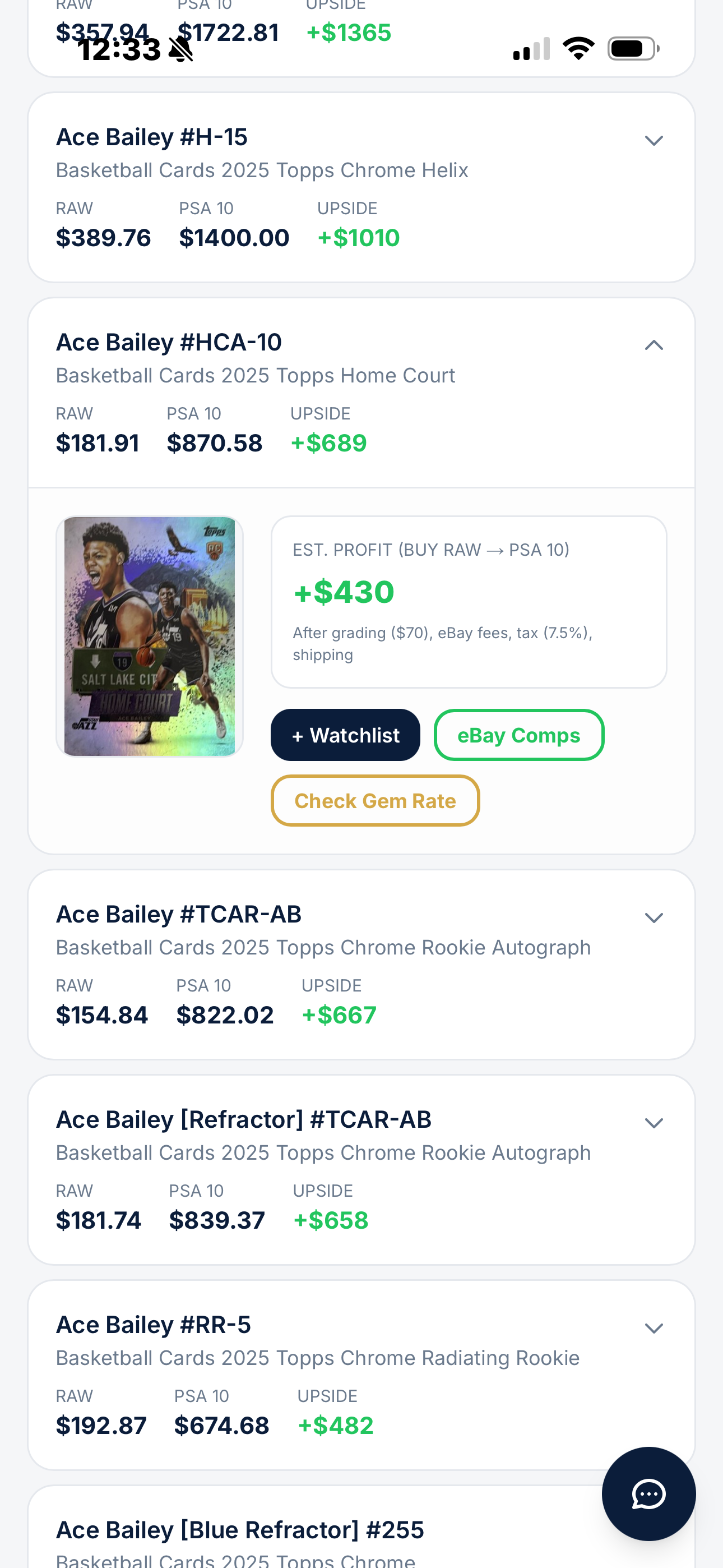
Task: Expand the Ace Bailey #RR-5 card
Action: (x=654, y=1327)
